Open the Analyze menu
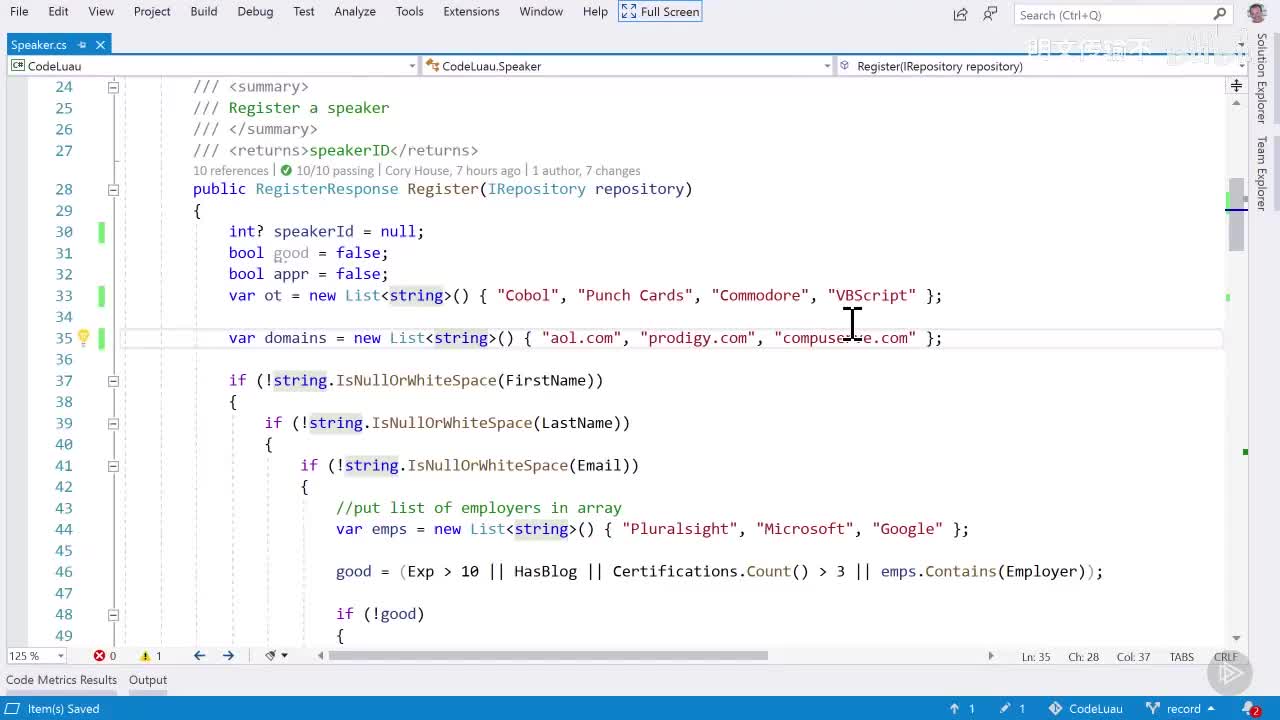1280x720 pixels. [x=355, y=11]
